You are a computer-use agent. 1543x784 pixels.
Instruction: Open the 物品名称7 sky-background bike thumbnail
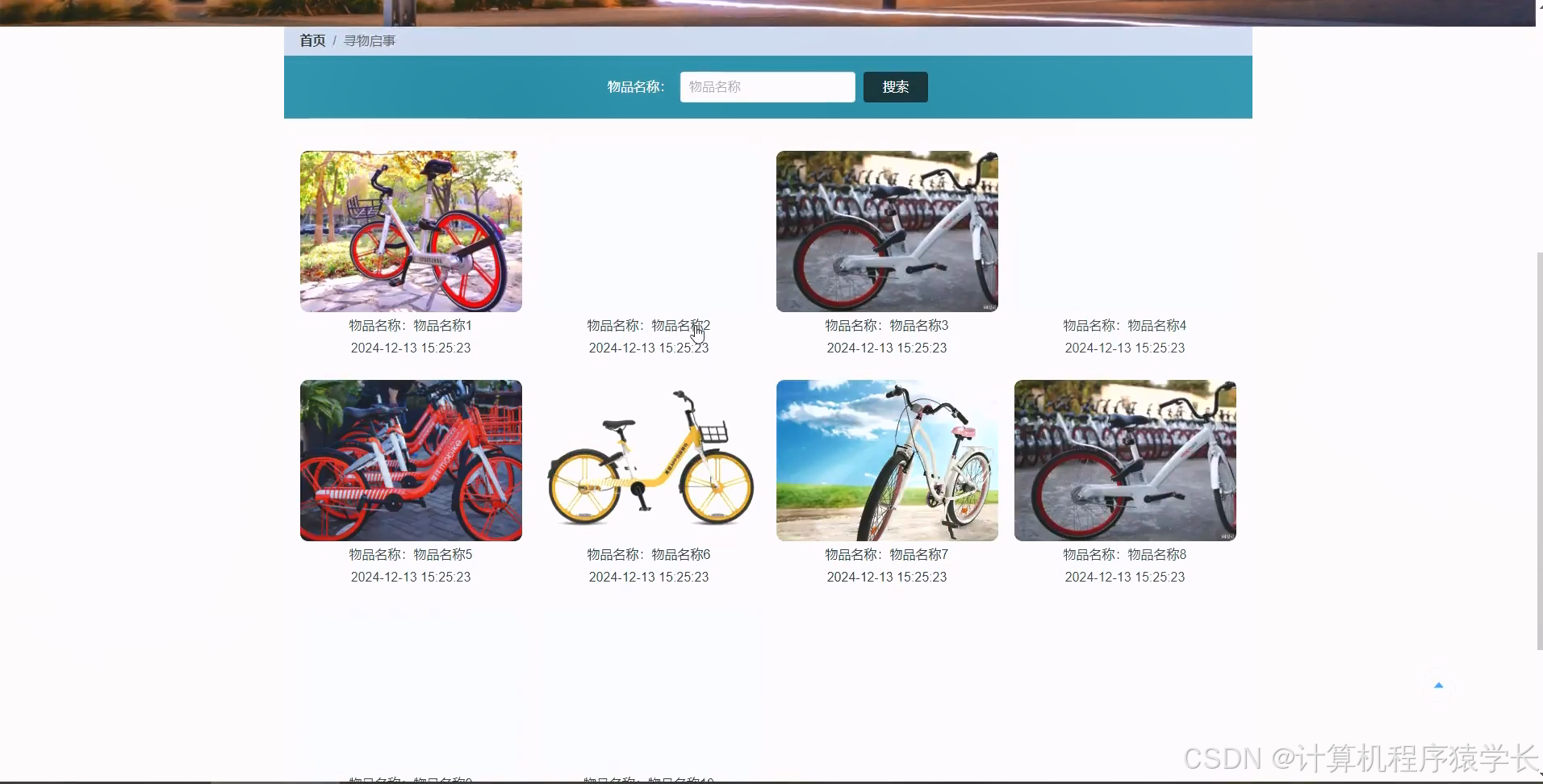point(886,460)
